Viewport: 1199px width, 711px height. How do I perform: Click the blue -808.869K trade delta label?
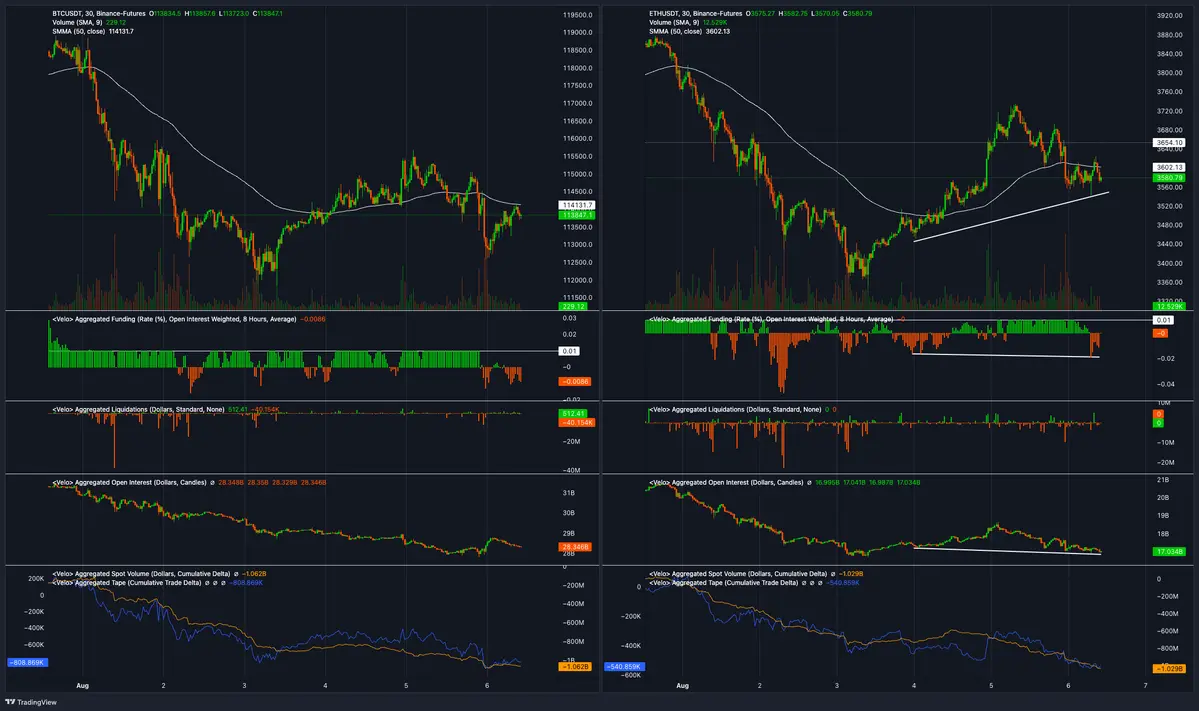(x=28, y=663)
